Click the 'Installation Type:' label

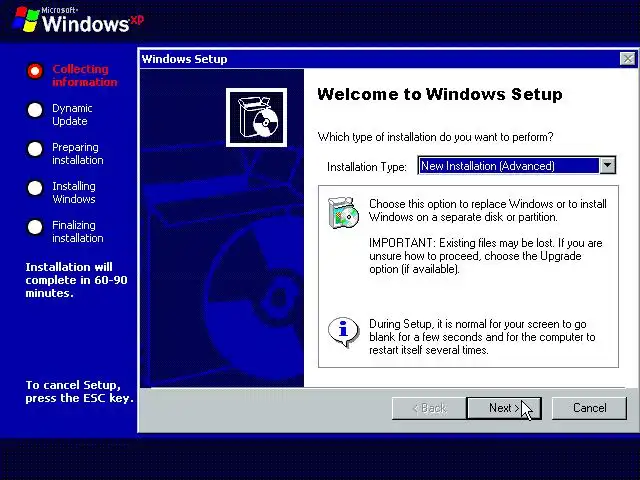tap(367, 167)
